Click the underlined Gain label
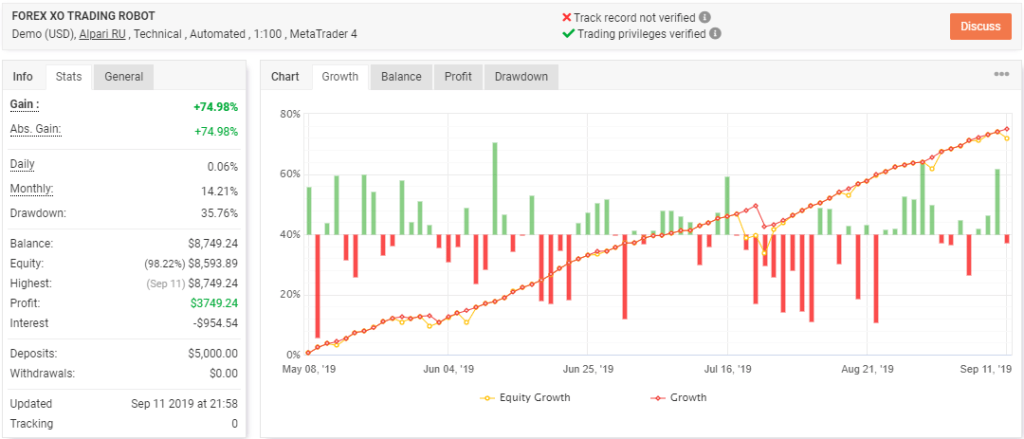The image size is (1024, 439). pyautogui.click(x=24, y=103)
